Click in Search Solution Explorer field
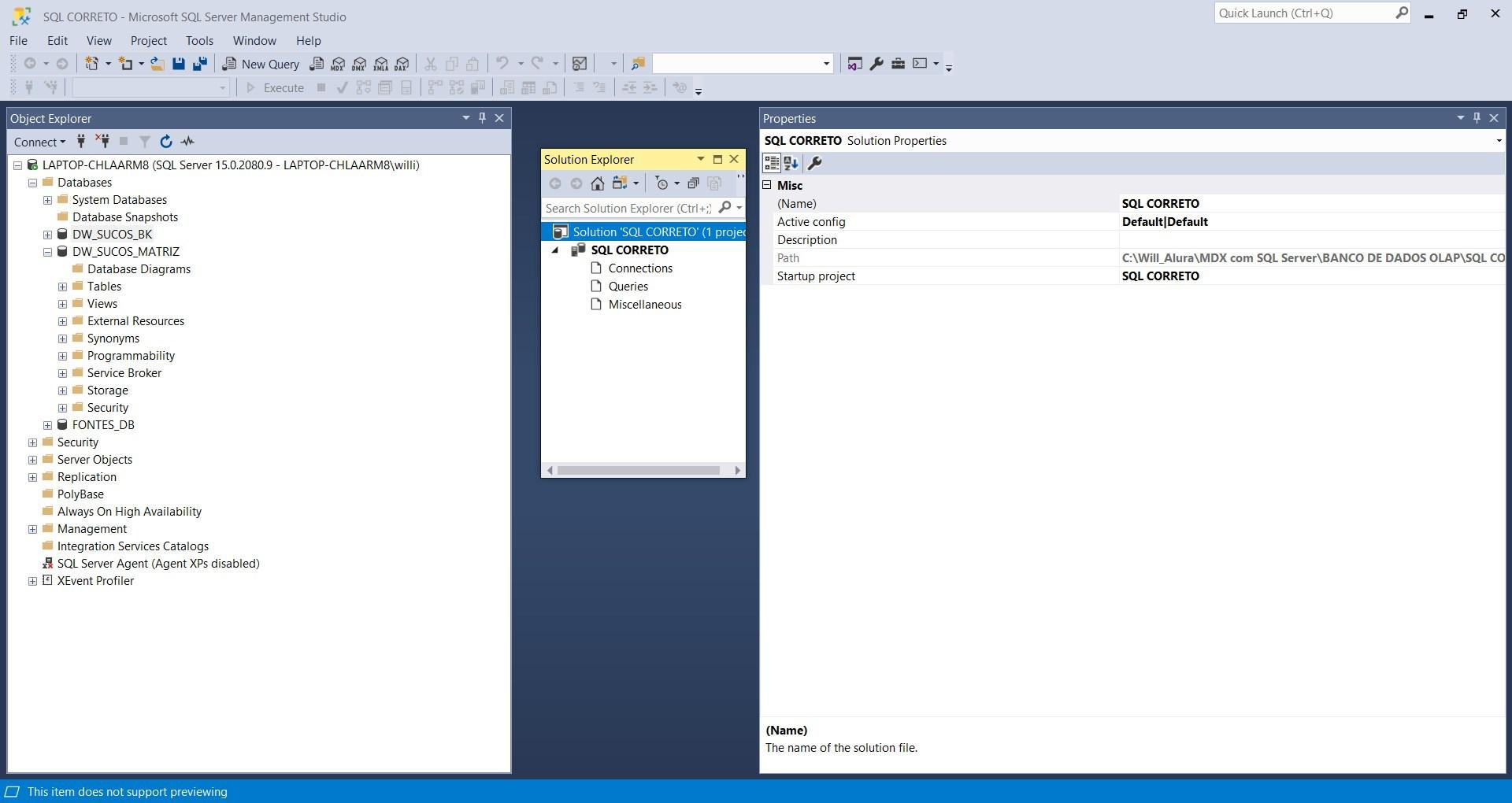The image size is (1512, 803). pos(628,208)
